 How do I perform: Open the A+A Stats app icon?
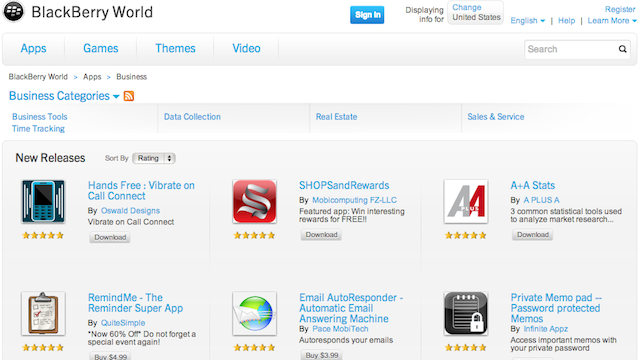[466, 202]
